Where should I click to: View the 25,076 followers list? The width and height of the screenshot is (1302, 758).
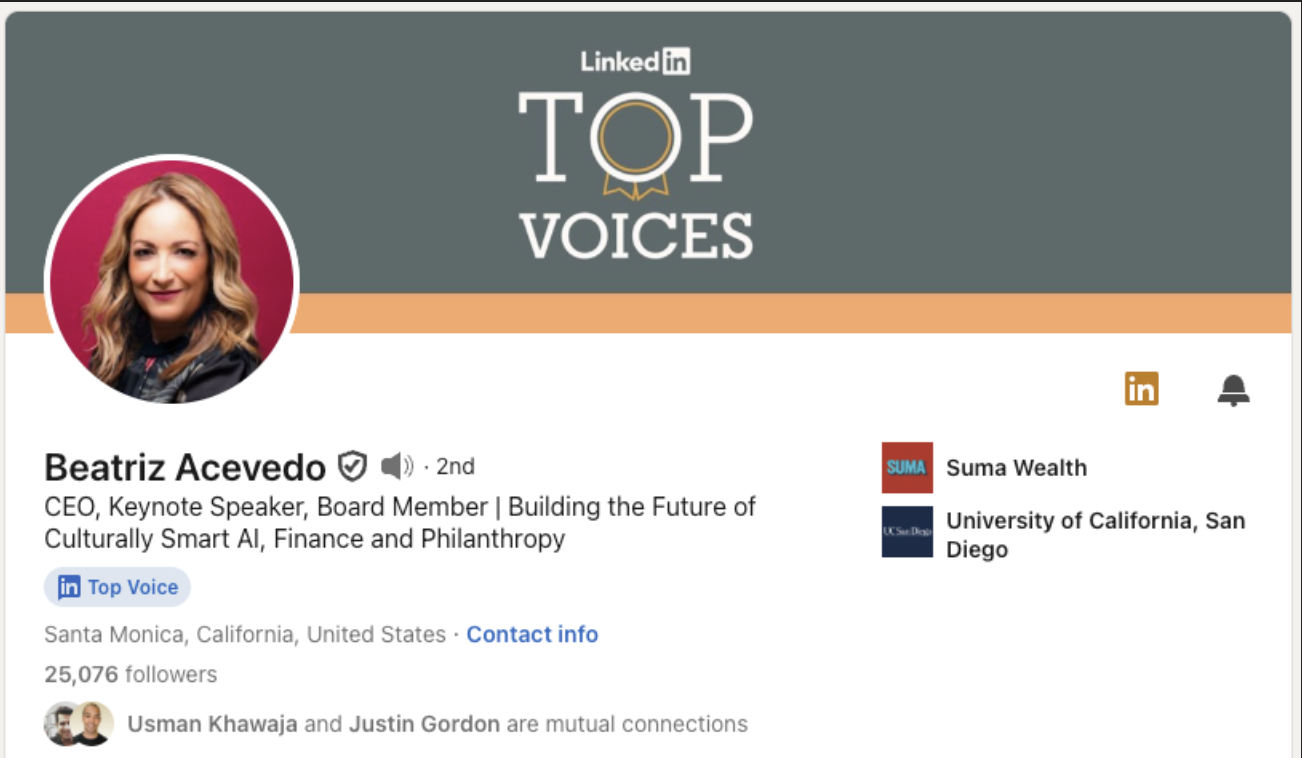(130, 675)
